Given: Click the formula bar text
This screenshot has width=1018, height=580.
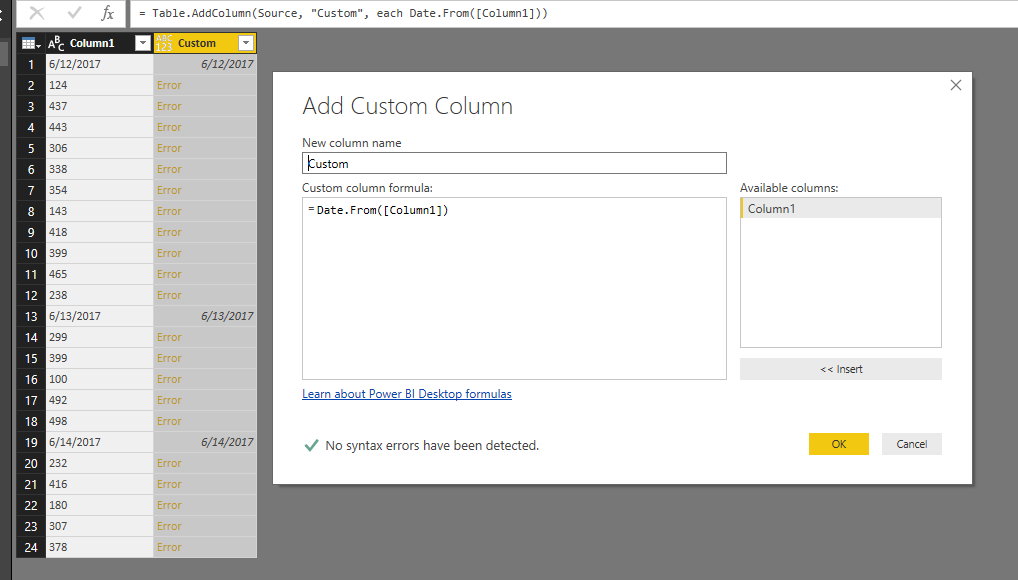Looking at the screenshot, I should click(343, 13).
